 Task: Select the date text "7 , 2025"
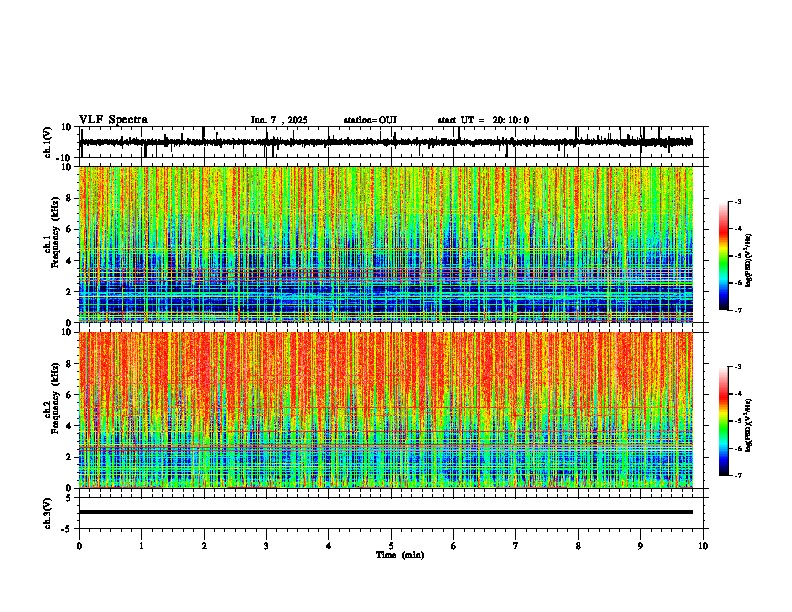coord(288,120)
